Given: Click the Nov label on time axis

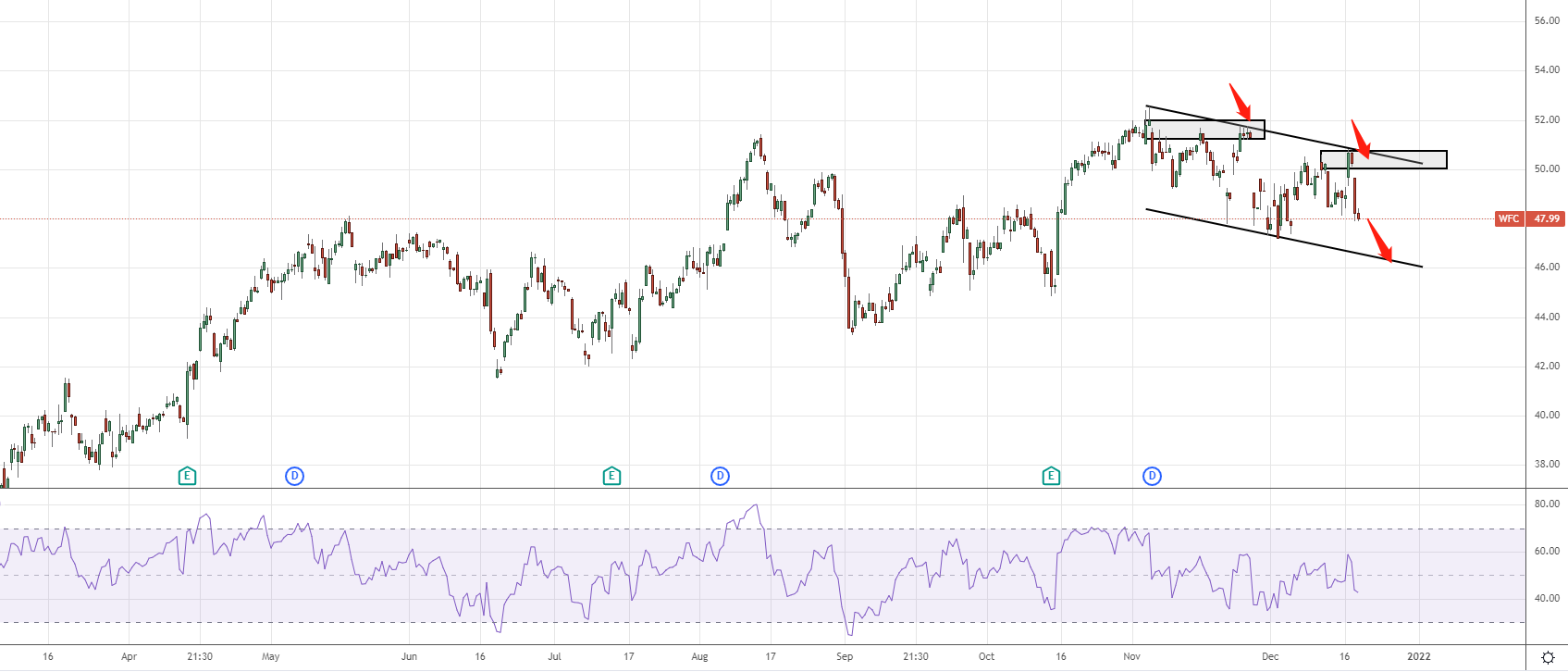Looking at the screenshot, I should pyautogui.click(x=1131, y=656).
